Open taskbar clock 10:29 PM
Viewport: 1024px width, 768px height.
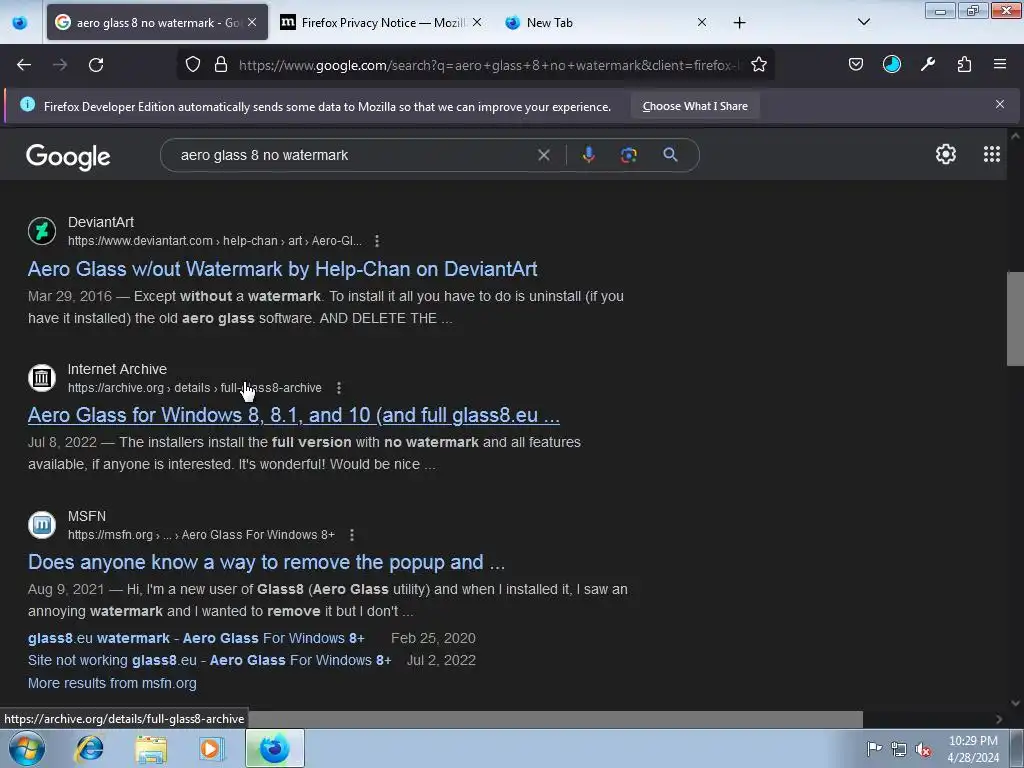[973, 749]
